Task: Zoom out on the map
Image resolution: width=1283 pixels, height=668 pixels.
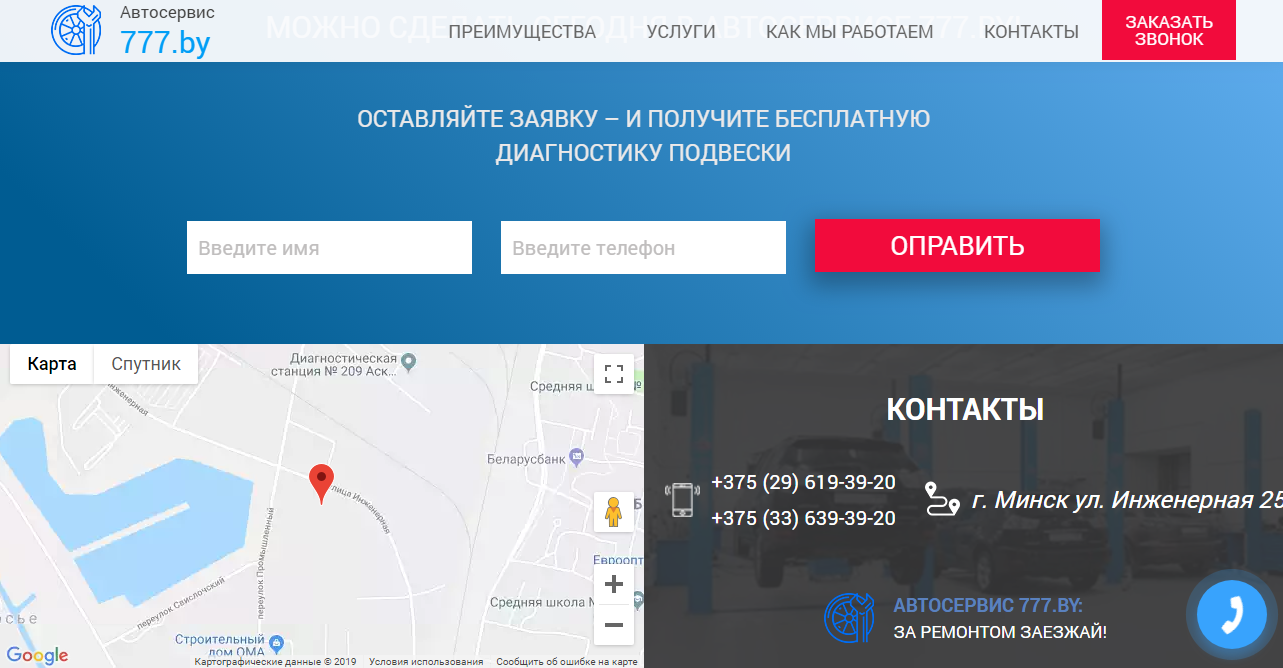Action: pos(614,625)
